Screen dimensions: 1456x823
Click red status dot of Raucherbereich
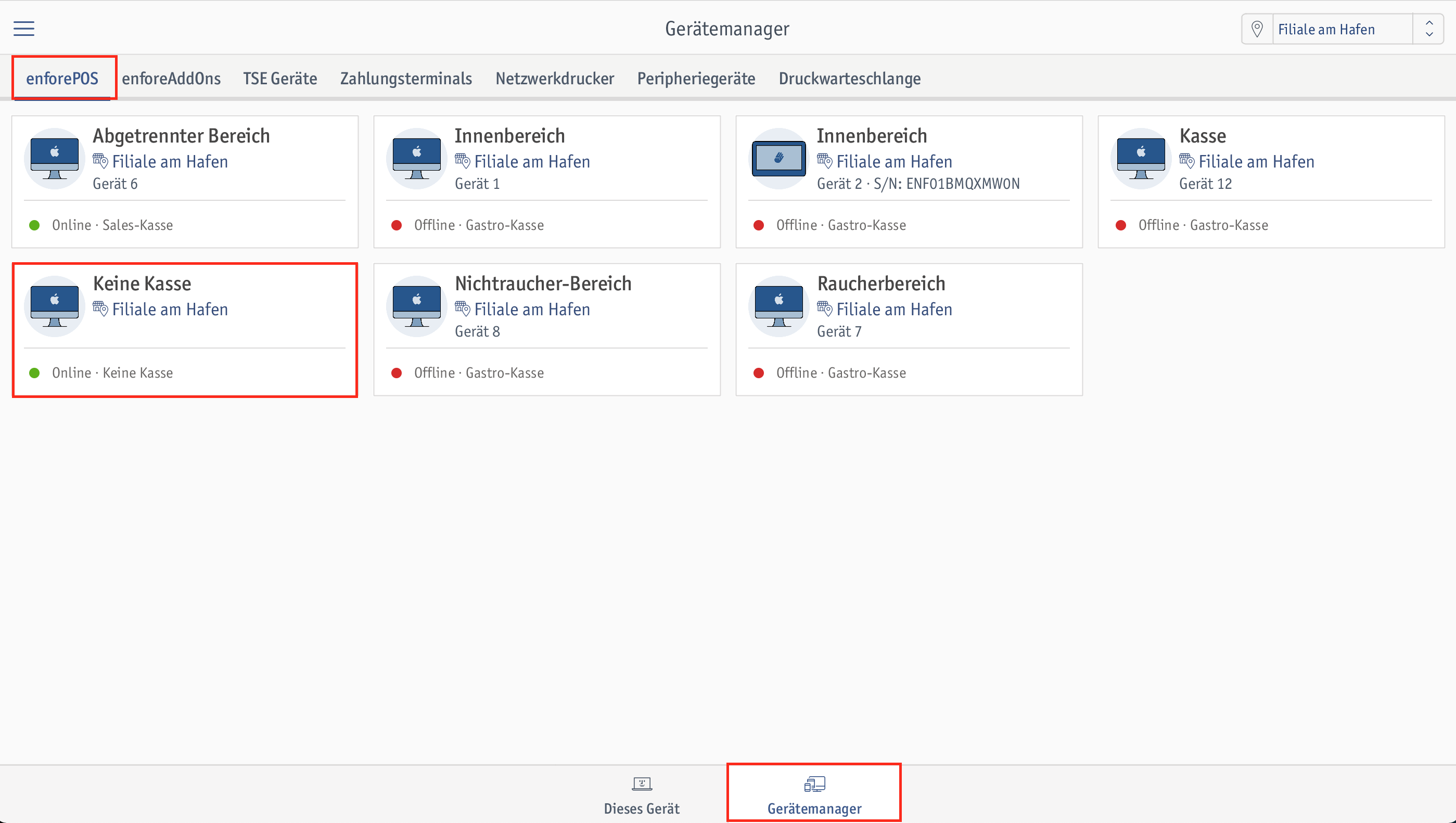(x=759, y=373)
